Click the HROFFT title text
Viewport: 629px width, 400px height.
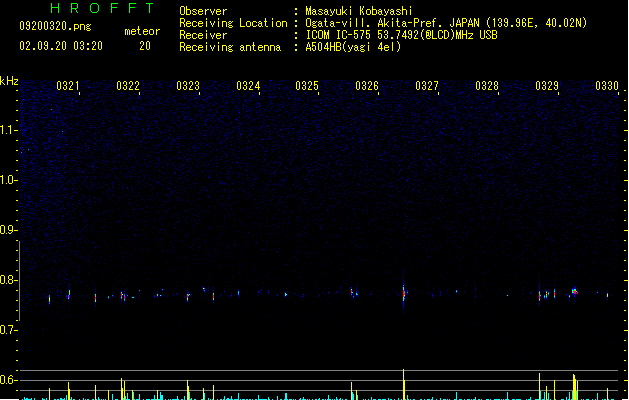103,8
